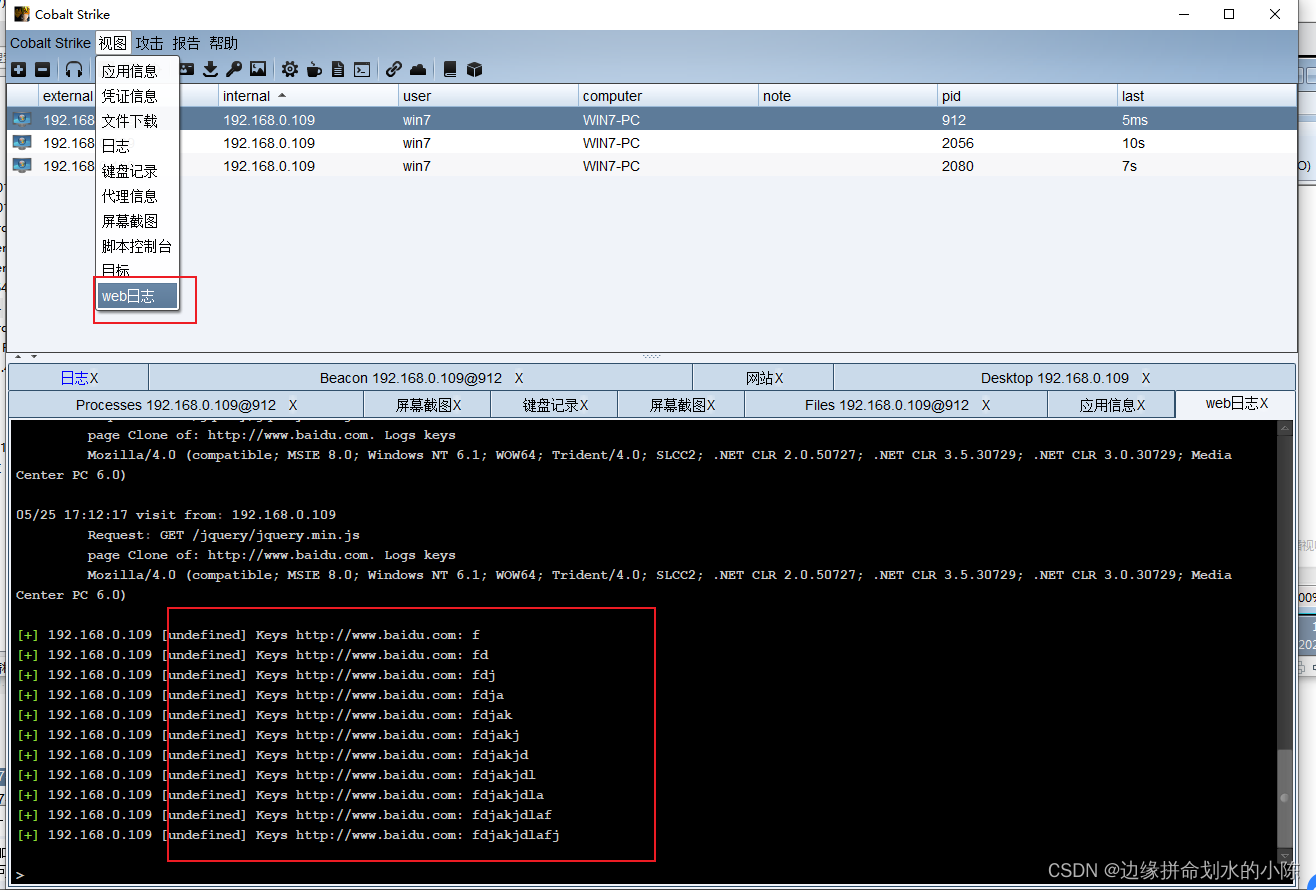Viewport: 1316px width, 890px height.
Task: Switch to the 键盘记录 tab
Action: coord(554,405)
